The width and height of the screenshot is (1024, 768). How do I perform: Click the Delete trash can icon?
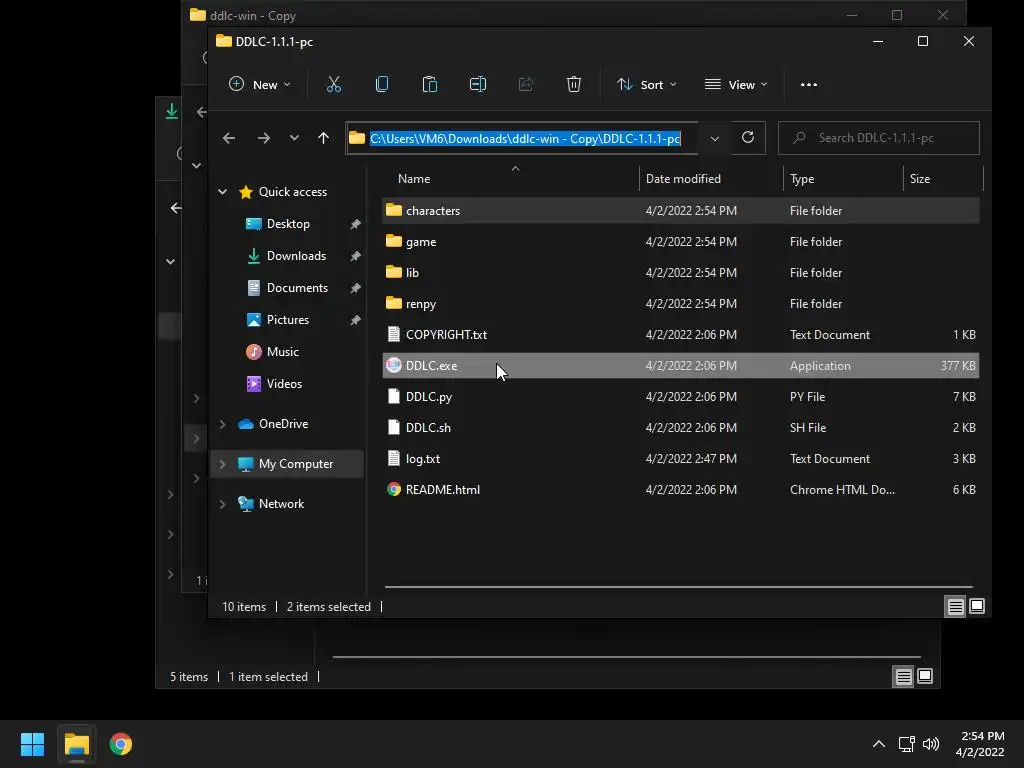[573, 84]
